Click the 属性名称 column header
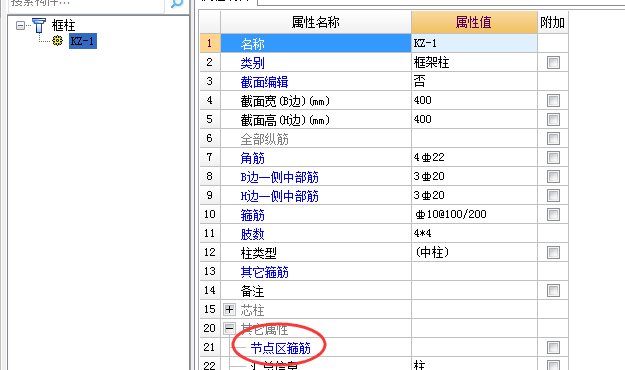Screen dimensions: 625x370 pyautogui.click(x=316, y=22)
